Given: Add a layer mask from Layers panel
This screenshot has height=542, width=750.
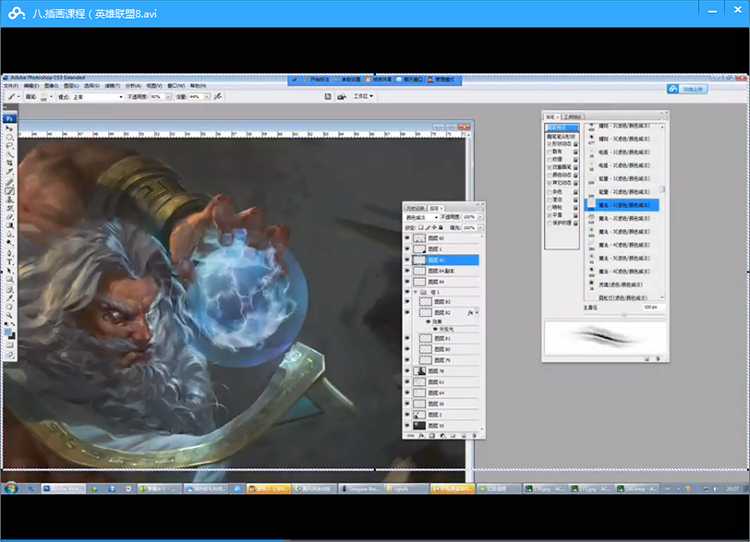Looking at the screenshot, I should pos(432,436).
